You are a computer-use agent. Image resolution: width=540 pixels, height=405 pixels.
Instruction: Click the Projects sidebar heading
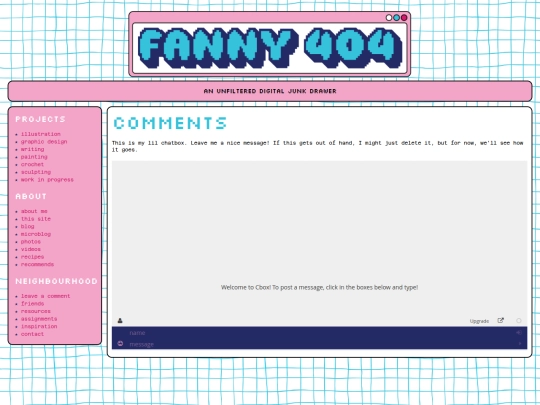point(40,119)
